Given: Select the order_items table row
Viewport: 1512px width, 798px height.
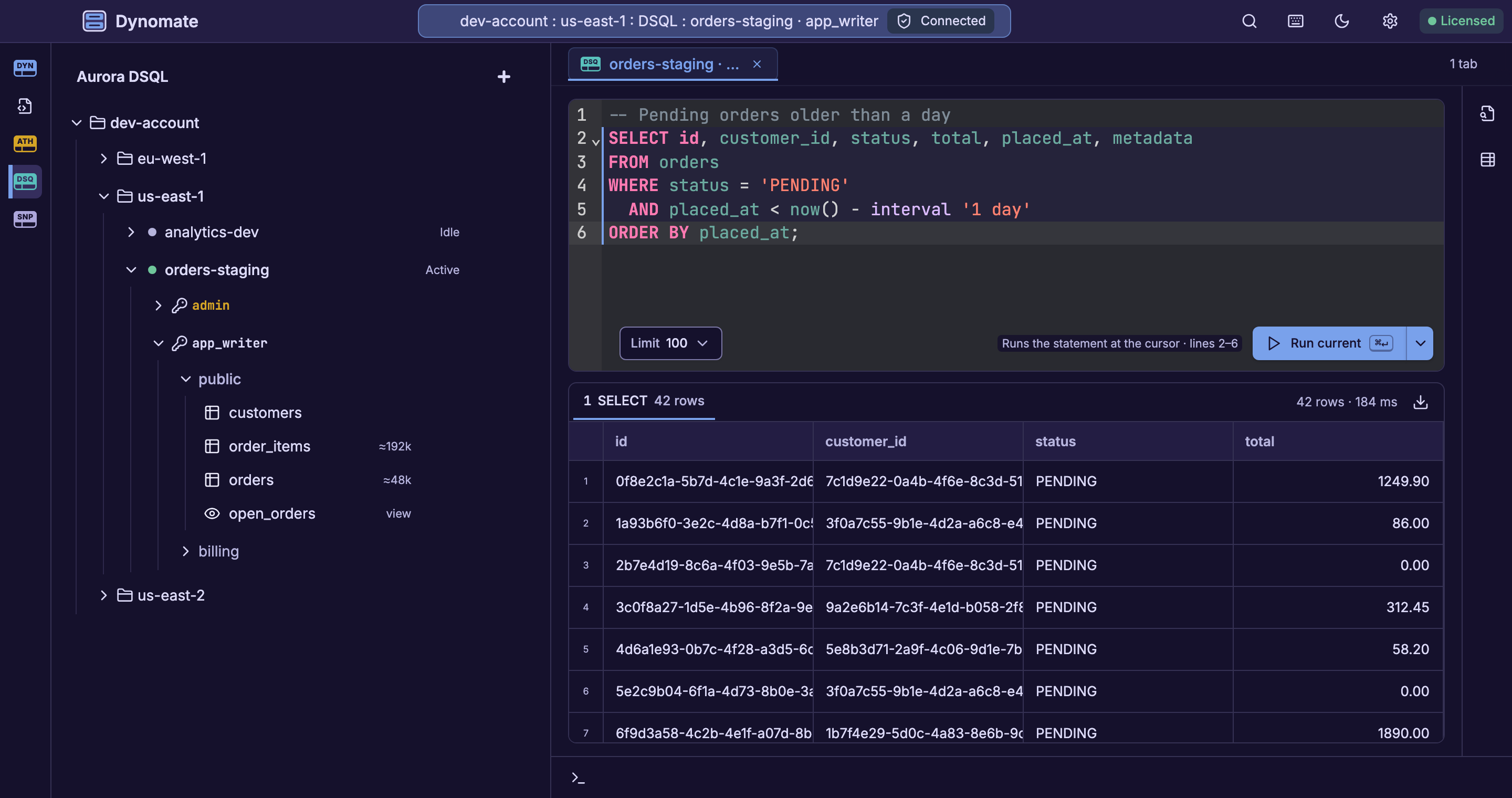Looking at the screenshot, I should coord(308,447).
